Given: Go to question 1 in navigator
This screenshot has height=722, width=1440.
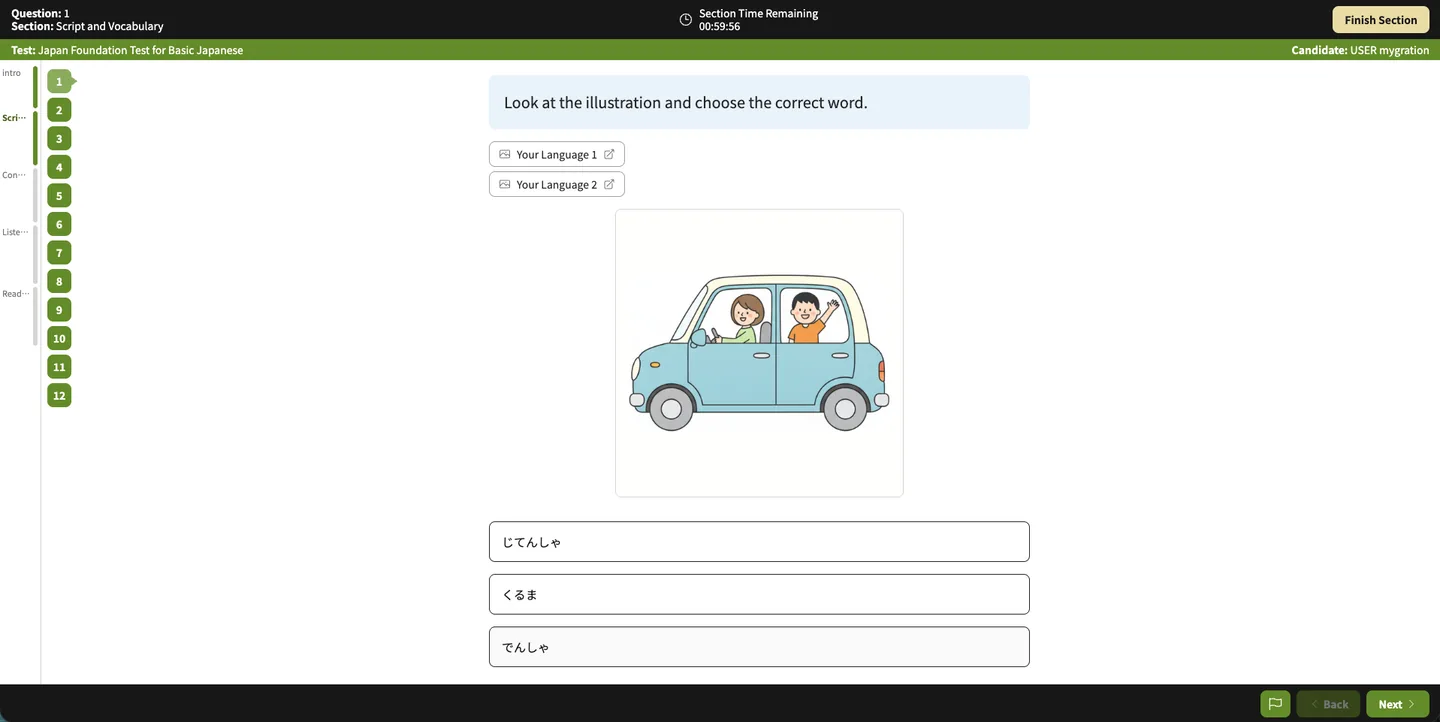Looking at the screenshot, I should point(59,82).
